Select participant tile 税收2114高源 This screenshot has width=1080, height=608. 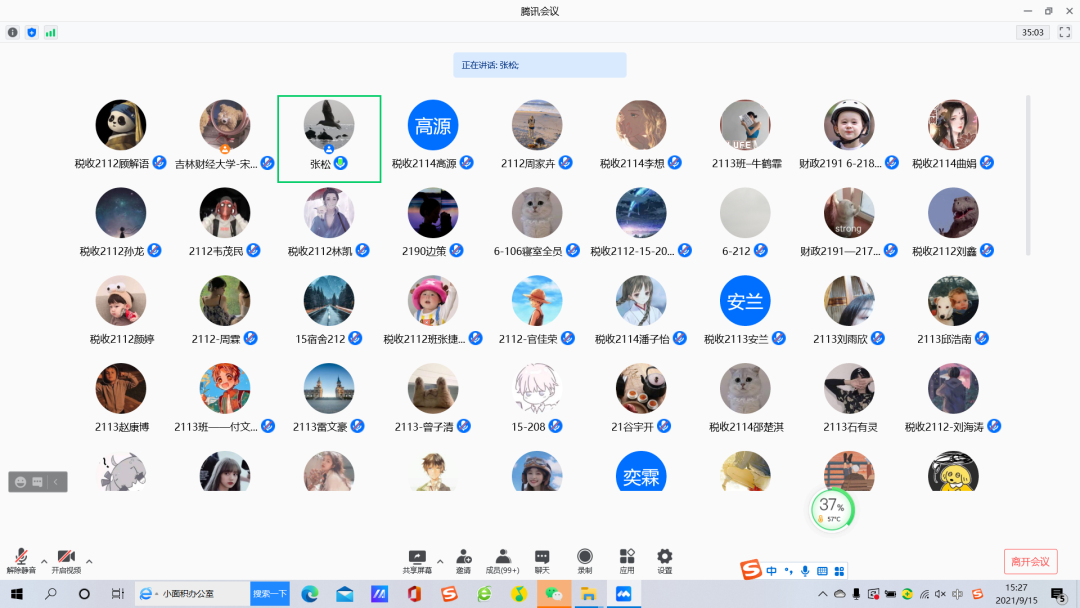tap(433, 135)
